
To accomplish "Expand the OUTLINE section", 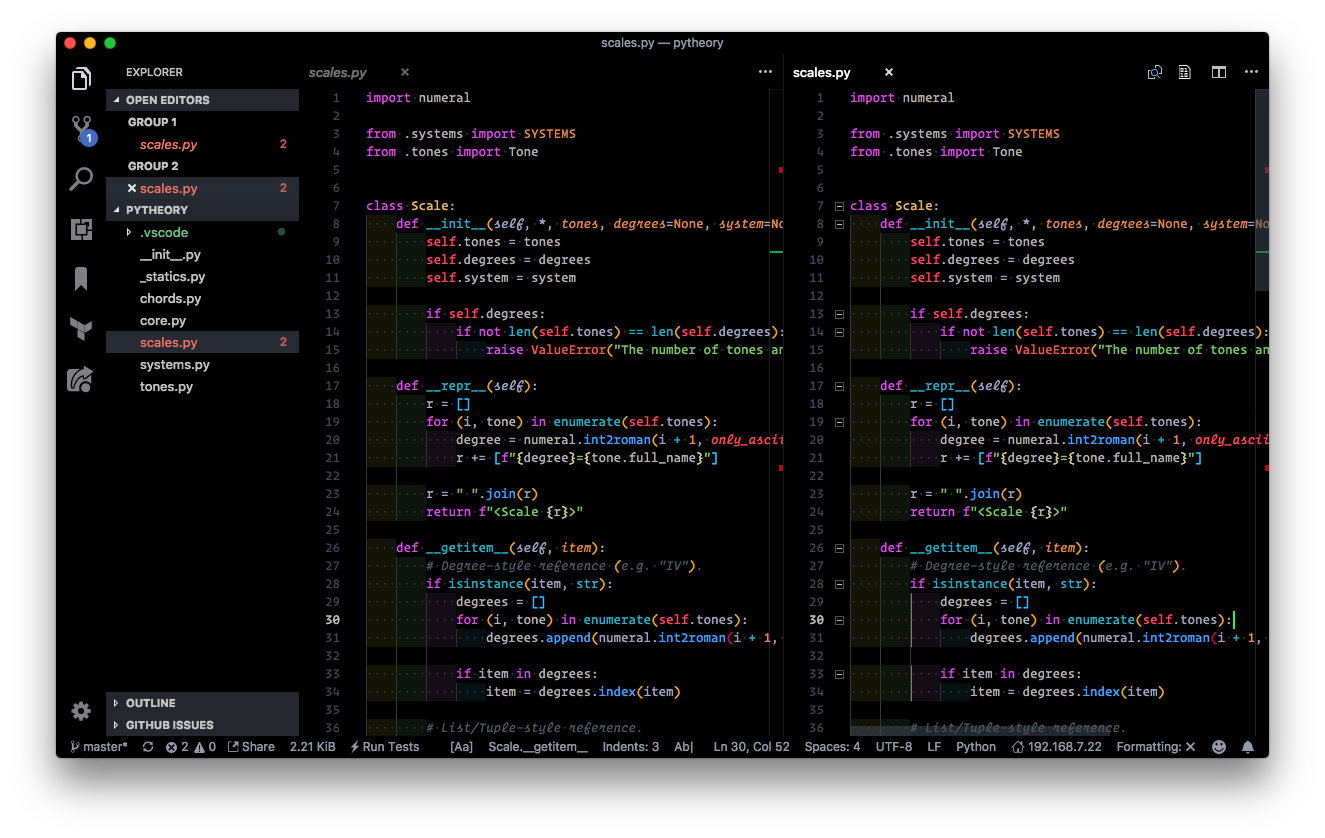I will click(202, 703).
